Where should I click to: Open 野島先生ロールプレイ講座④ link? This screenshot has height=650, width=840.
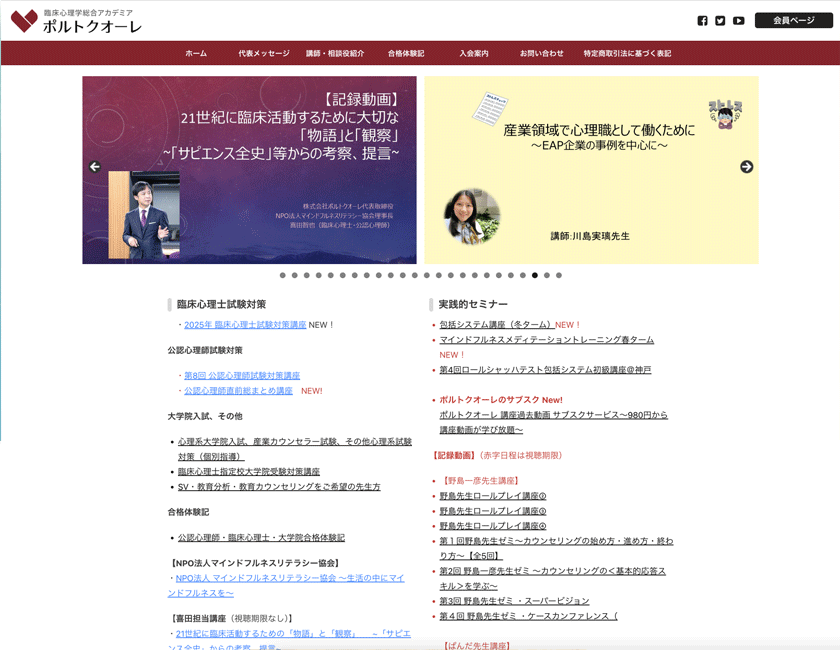coord(493,526)
